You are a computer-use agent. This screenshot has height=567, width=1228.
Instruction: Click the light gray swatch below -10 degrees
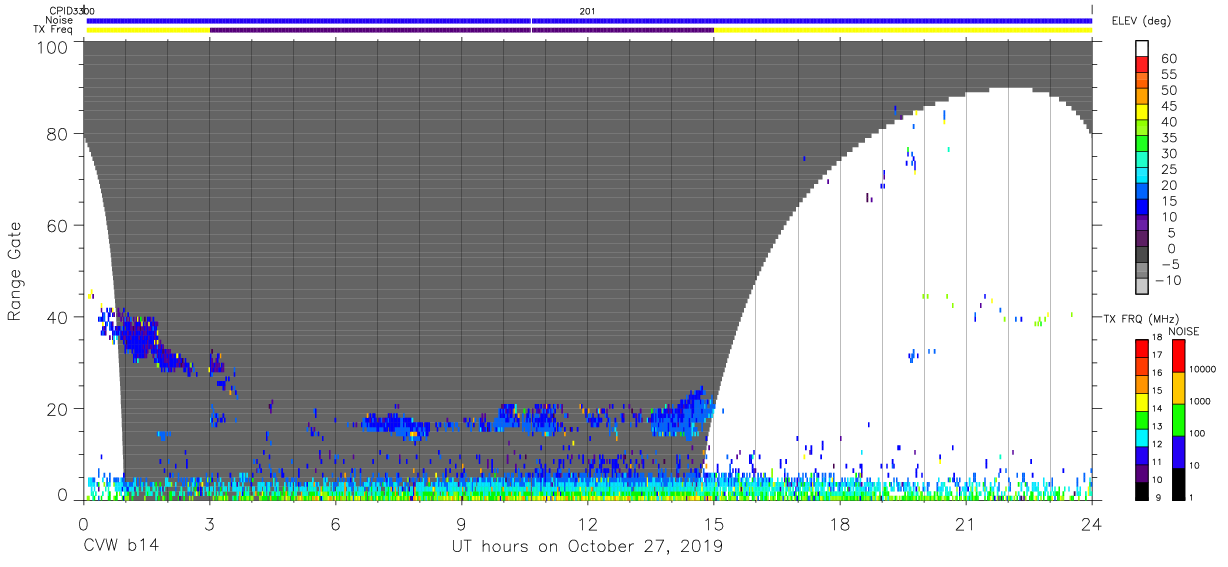pyautogui.click(x=1141, y=288)
